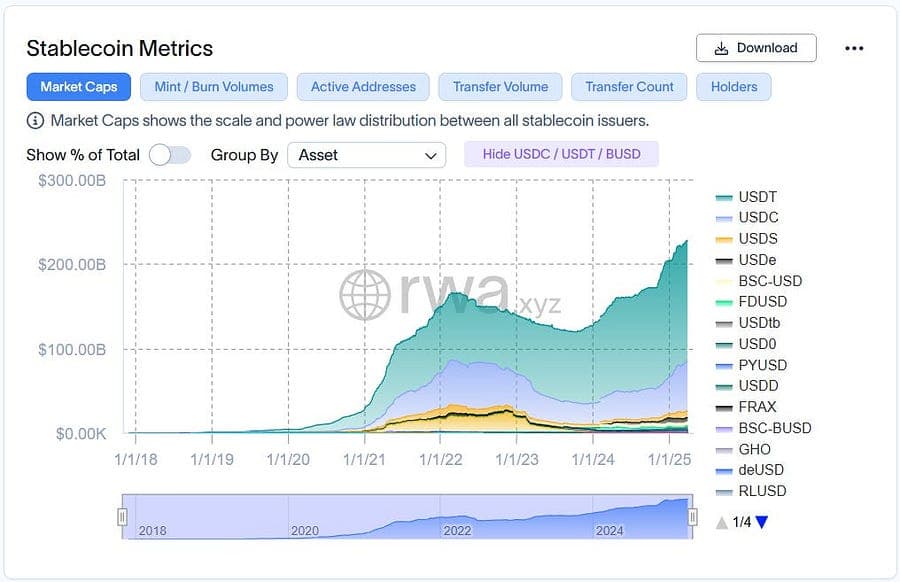
Task: Open the Group By Asset dropdown
Action: 366,155
